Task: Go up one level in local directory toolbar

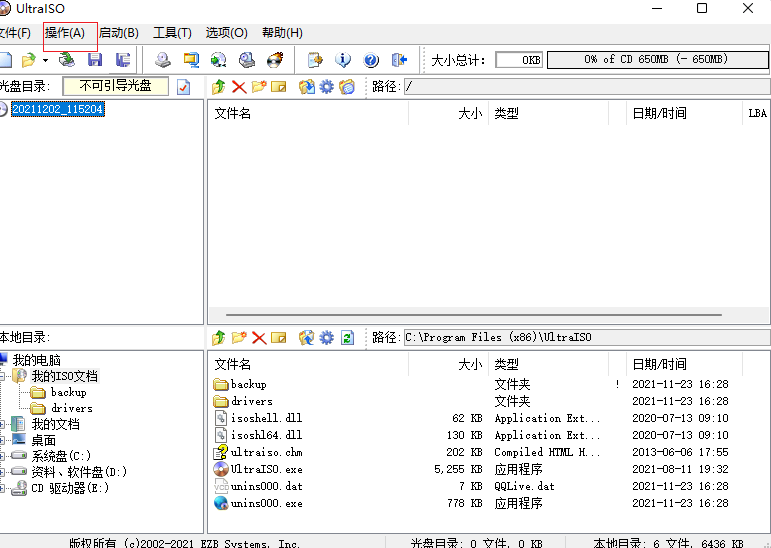Action: [219, 338]
